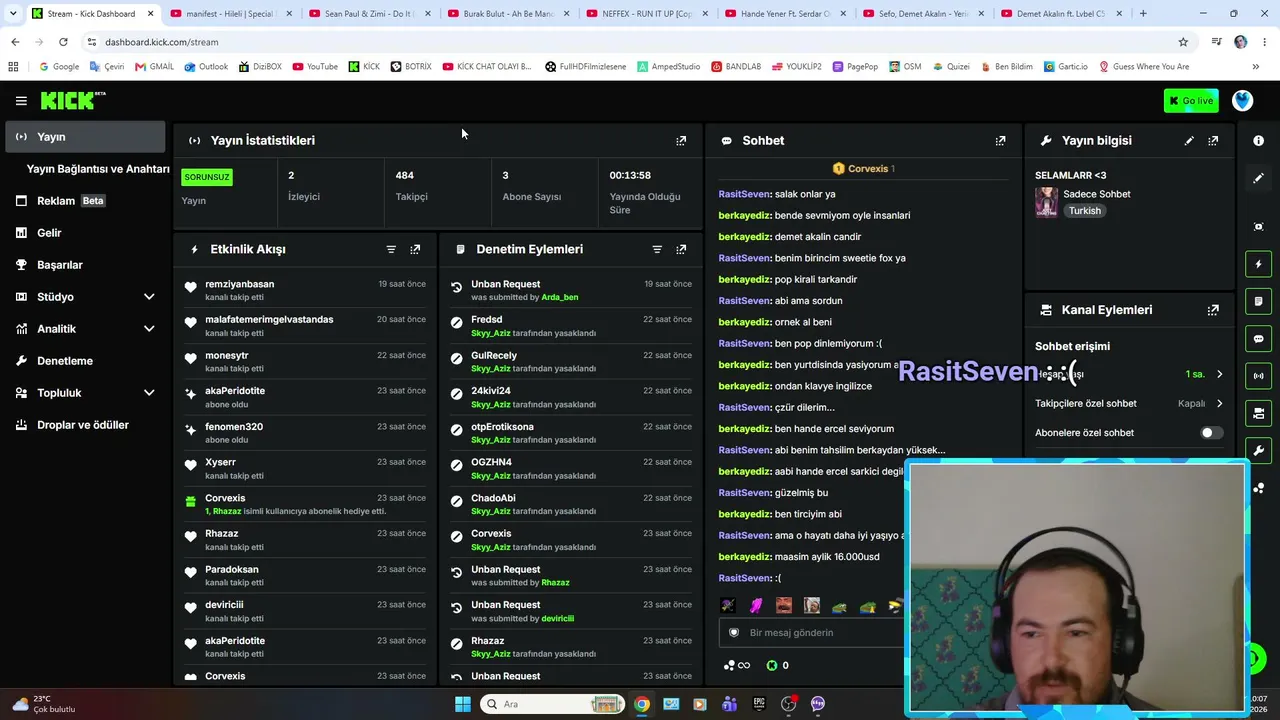The image size is (1280, 720).
Task: Click the pencil icon in right sidebar
Action: [1258, 178]
